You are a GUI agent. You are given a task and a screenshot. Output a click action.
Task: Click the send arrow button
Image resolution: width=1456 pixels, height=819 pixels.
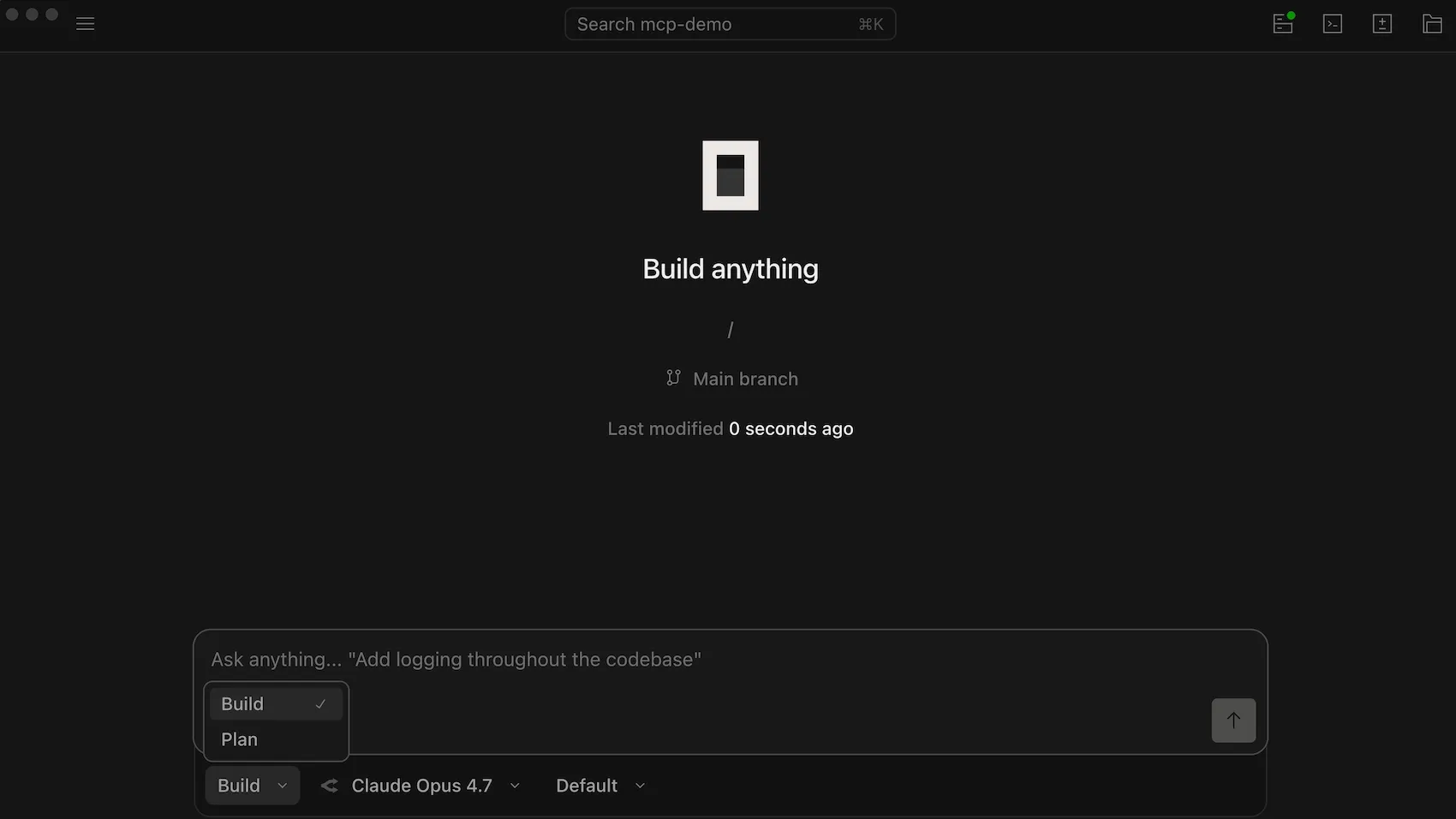point(1233,720)
